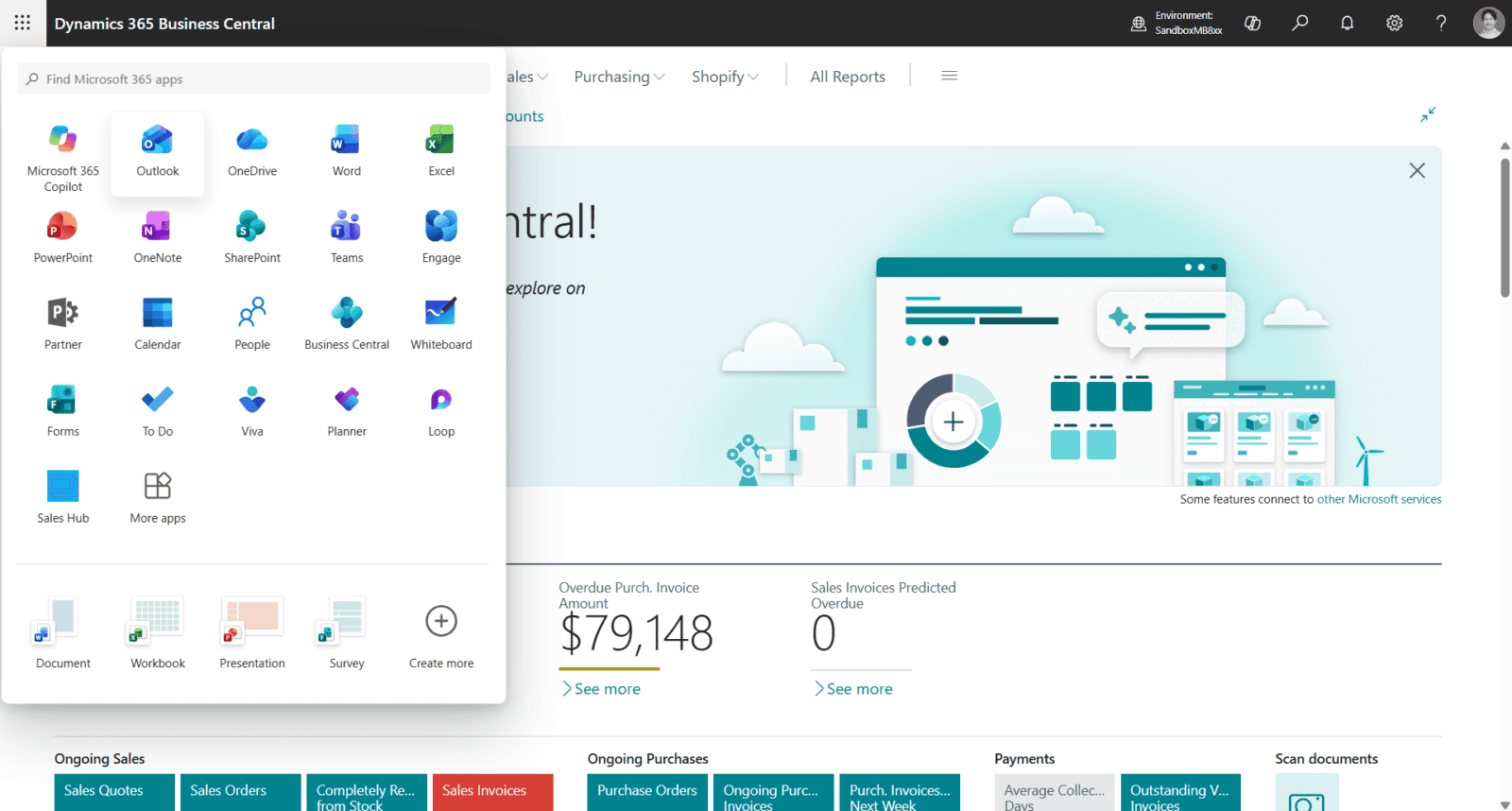Open notifications bell

coord(1348,23)
